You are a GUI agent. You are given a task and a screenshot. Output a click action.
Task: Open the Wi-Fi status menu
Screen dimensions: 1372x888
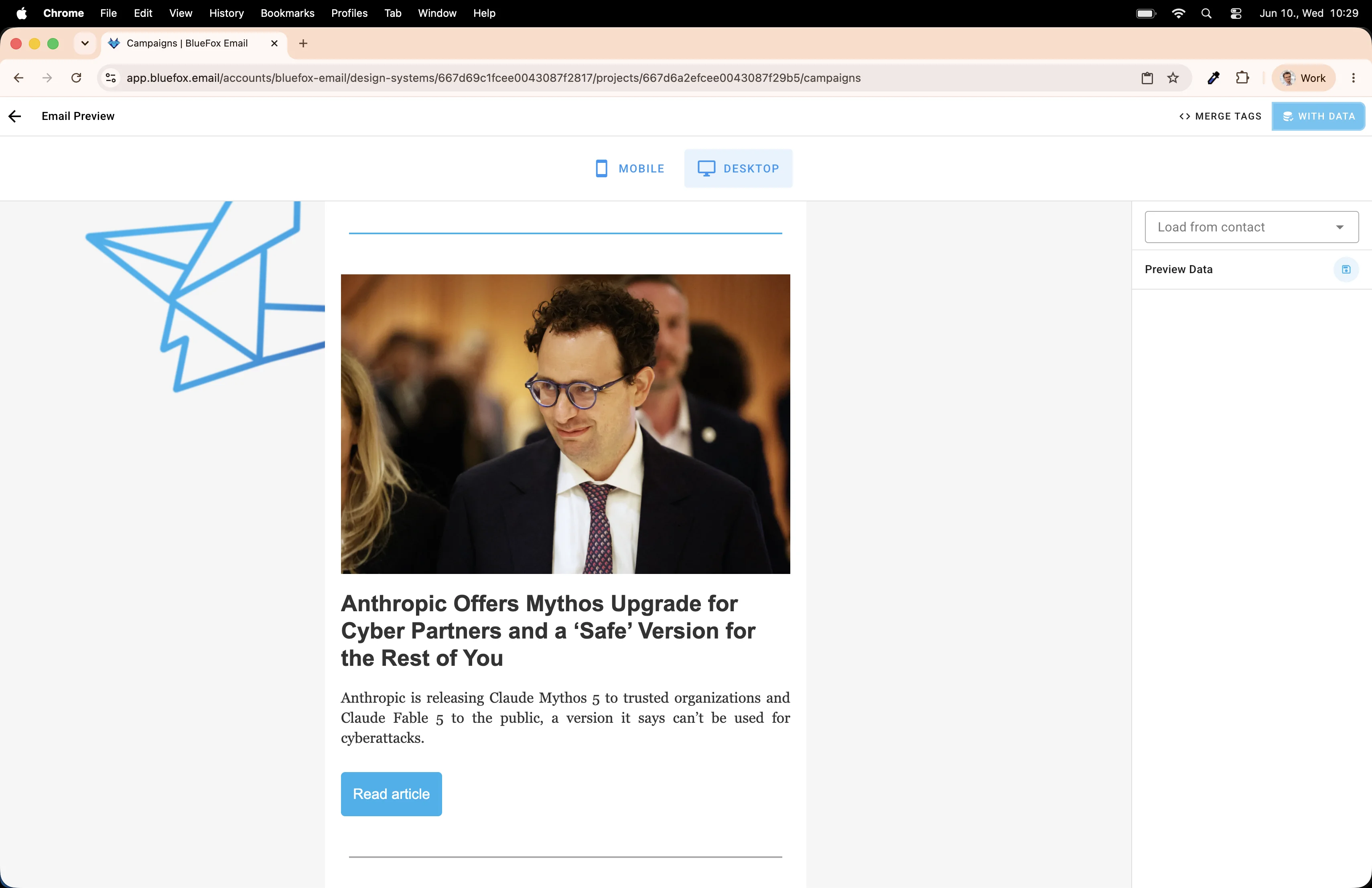click(1178, 13)
